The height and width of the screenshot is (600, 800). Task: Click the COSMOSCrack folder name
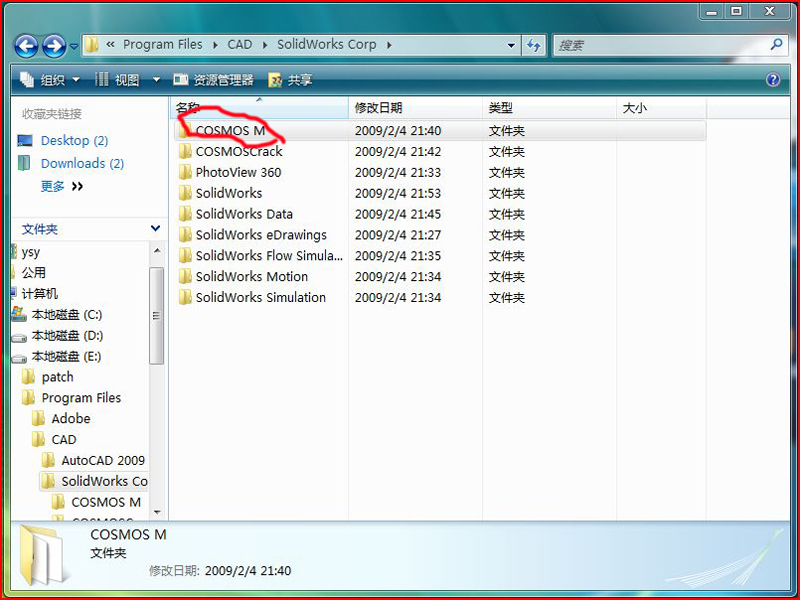[239, 152]
